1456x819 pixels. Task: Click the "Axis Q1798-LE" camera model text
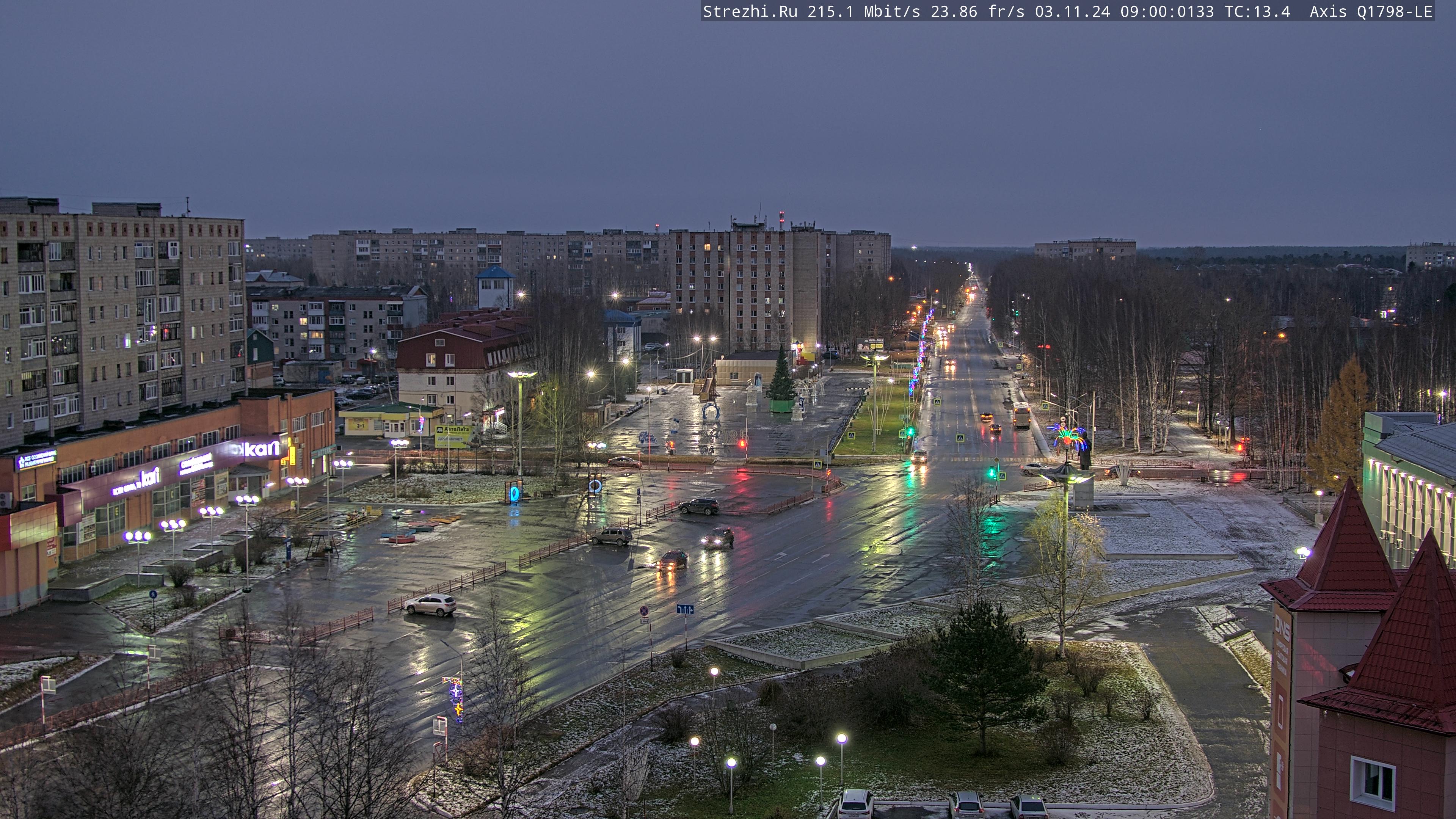coord(1371,11)
